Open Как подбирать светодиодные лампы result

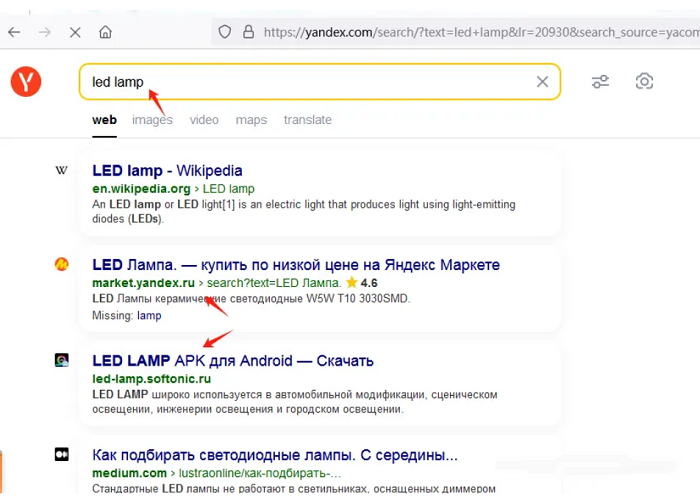tap(275, 455)
